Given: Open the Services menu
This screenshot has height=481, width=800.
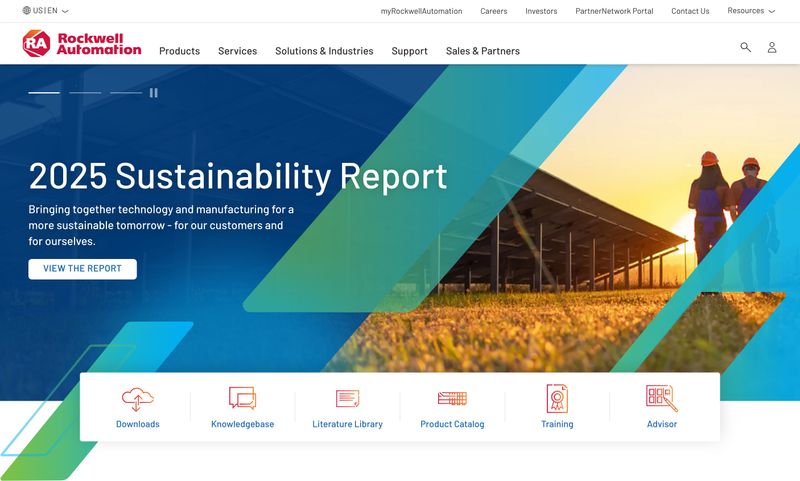Looking at the screenshot, I should [x=238, y=51].
